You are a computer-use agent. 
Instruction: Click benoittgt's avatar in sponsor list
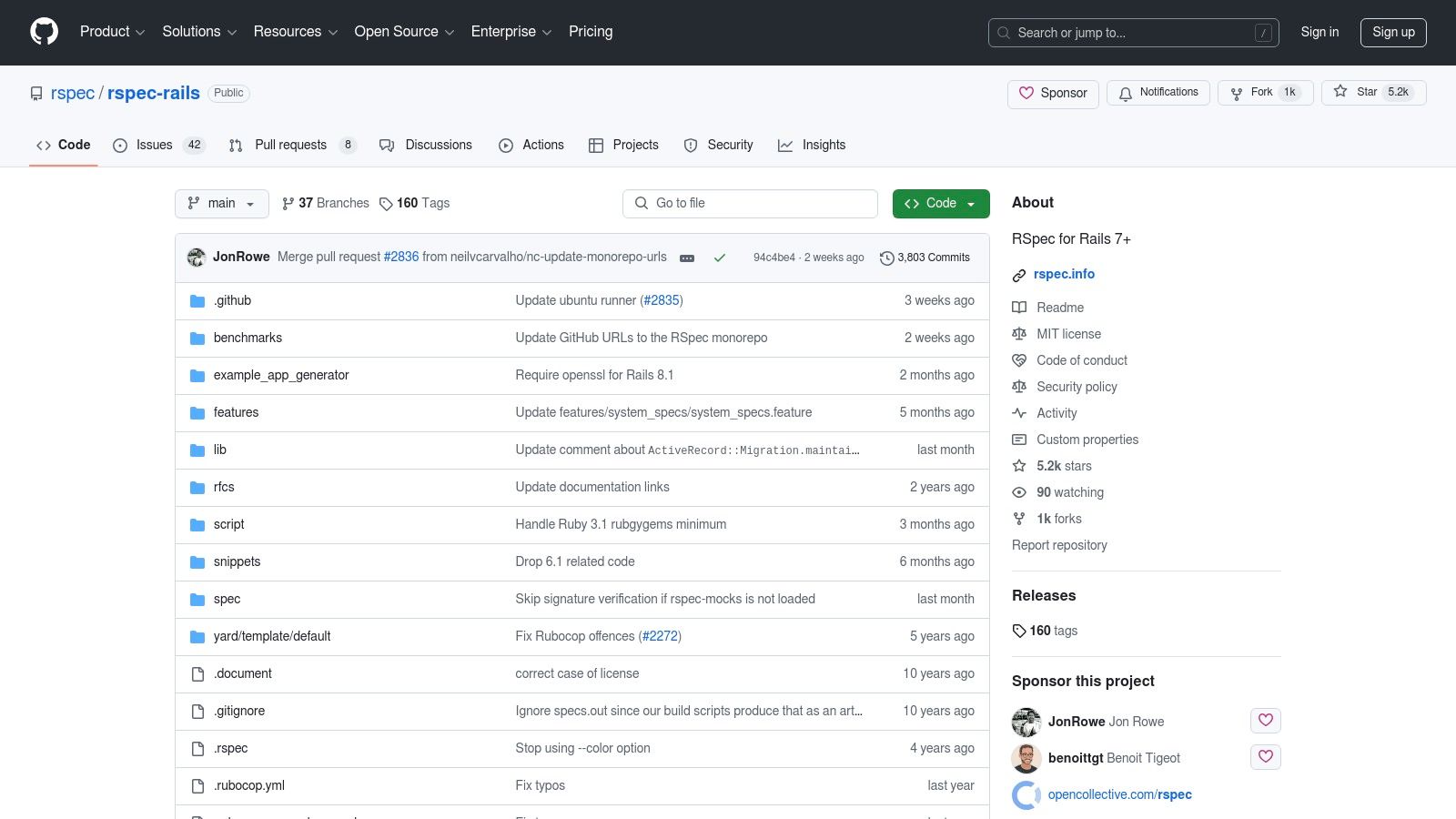1026,758
